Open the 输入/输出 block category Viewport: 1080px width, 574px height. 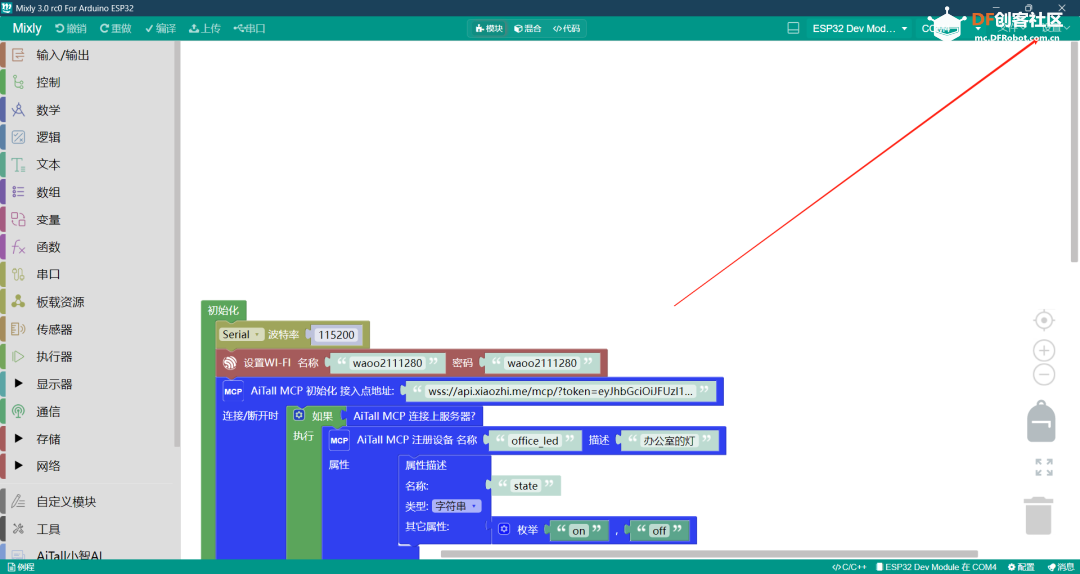[90, 55]
